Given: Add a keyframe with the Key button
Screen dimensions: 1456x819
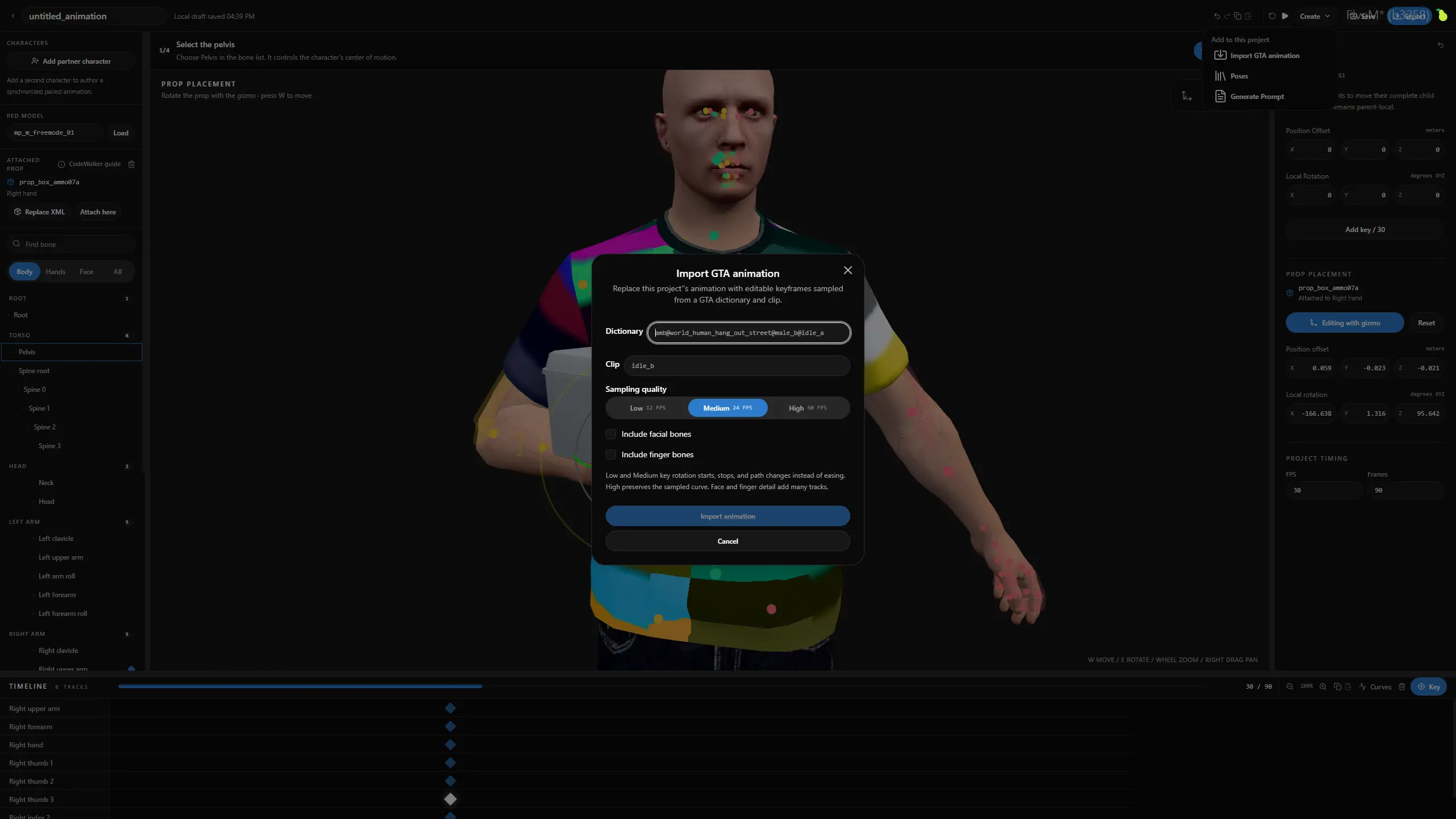Looking at the screenshot, I should point(1428,686).
